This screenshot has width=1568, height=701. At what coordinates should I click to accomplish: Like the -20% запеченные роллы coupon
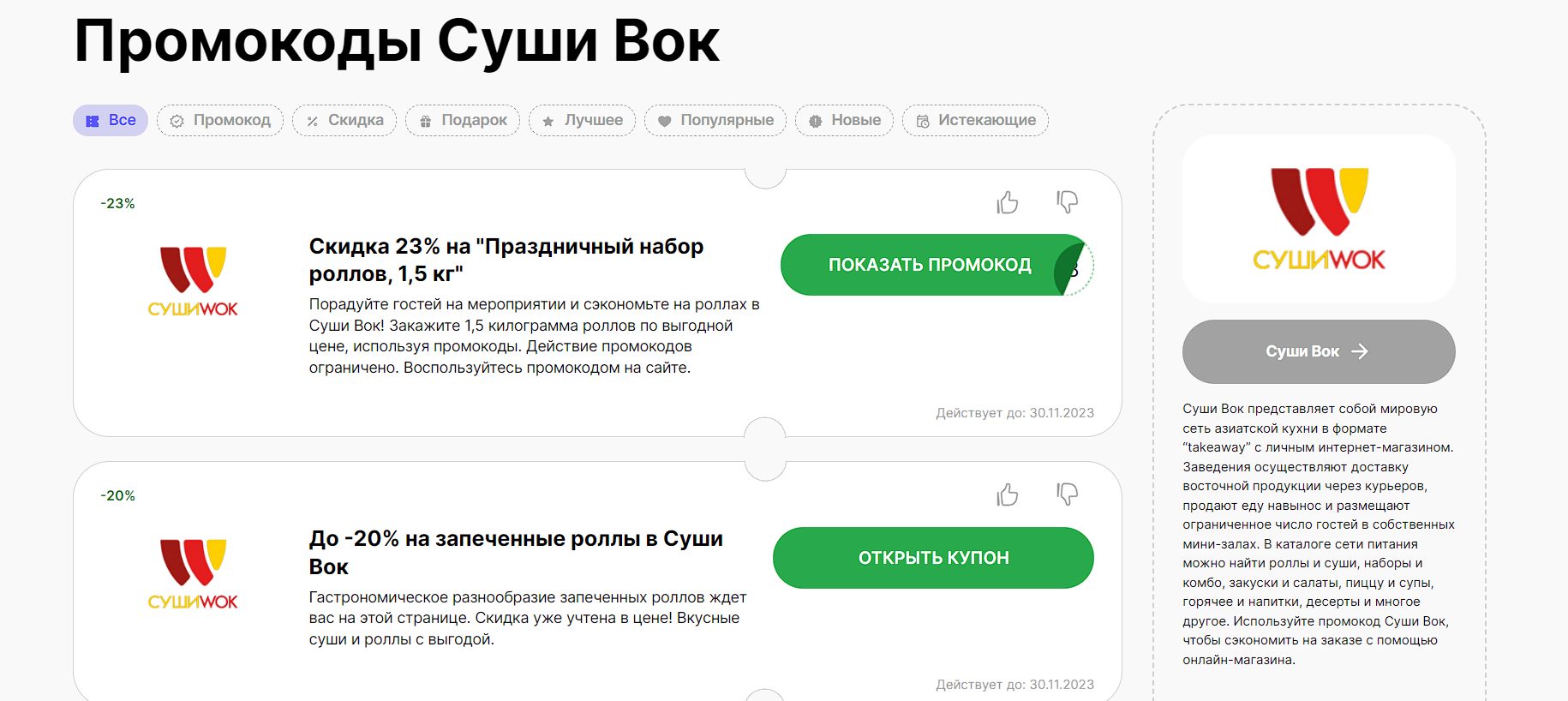(x=1008, y=494)
